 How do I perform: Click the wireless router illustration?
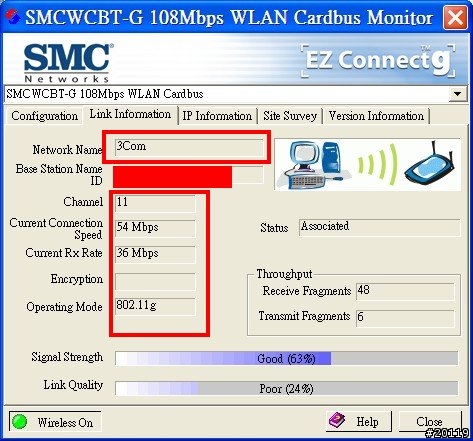click(x=429, y=163)
